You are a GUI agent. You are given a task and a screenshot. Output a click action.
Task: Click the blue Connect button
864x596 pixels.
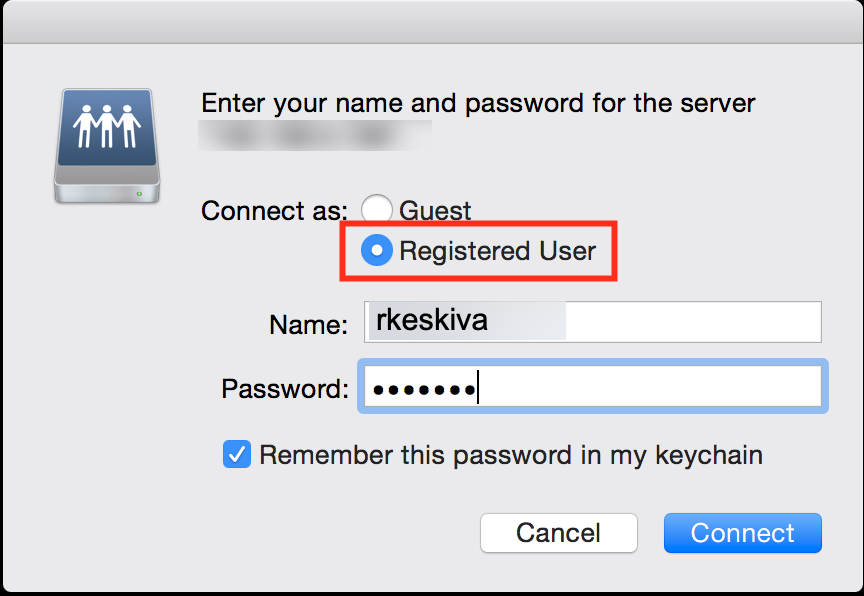coord(743,533)
